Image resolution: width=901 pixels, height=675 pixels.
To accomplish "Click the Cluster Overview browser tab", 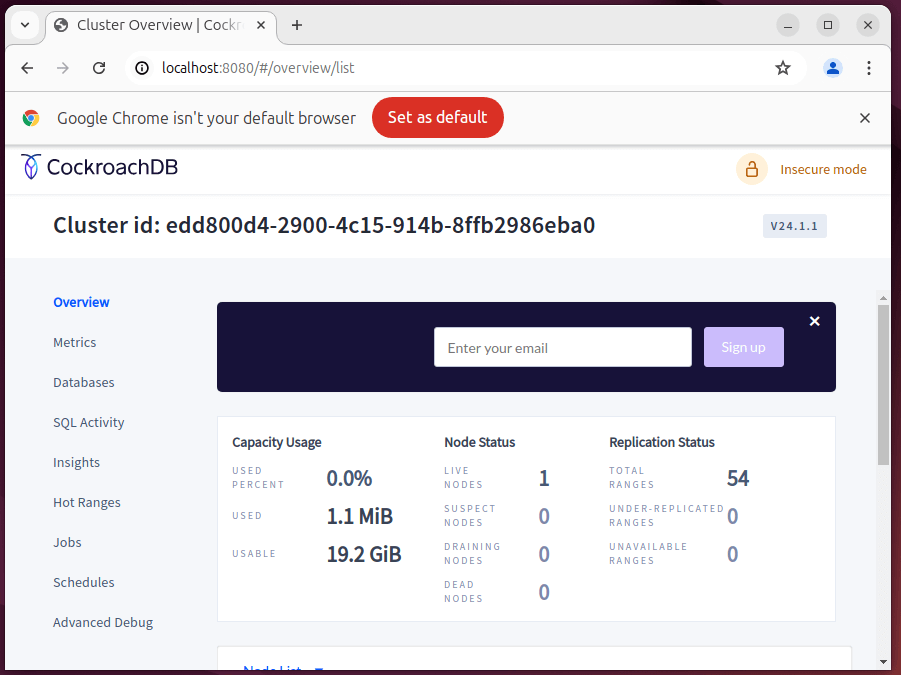I will [161, 25].
